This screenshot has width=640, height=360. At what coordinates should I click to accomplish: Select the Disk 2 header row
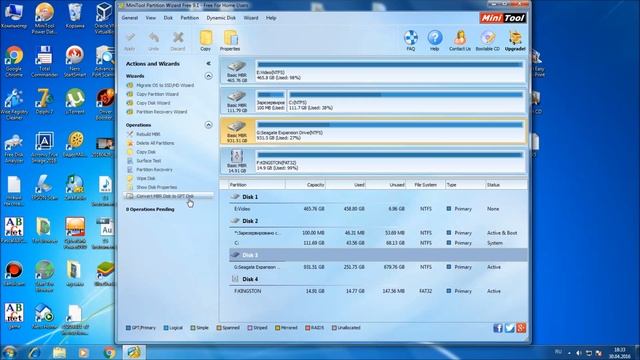tap(378, 221)
